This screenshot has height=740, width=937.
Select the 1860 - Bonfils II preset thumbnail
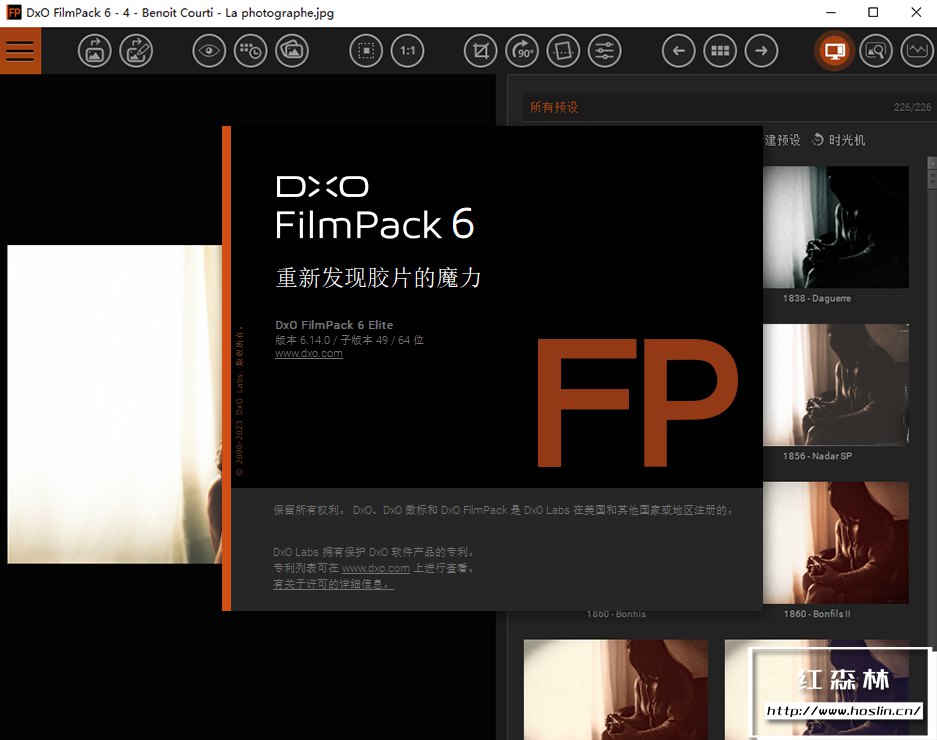(x=835, y=543)
